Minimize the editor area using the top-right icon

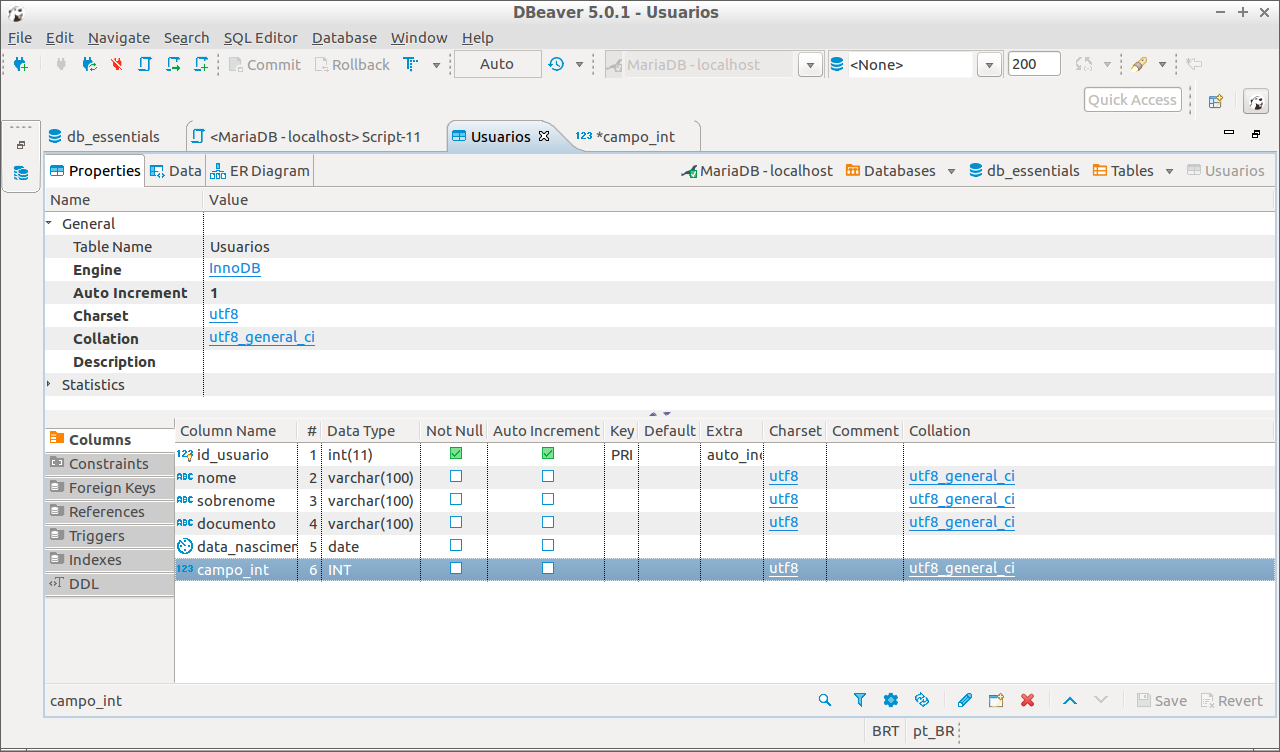(x=1229, y=133)
